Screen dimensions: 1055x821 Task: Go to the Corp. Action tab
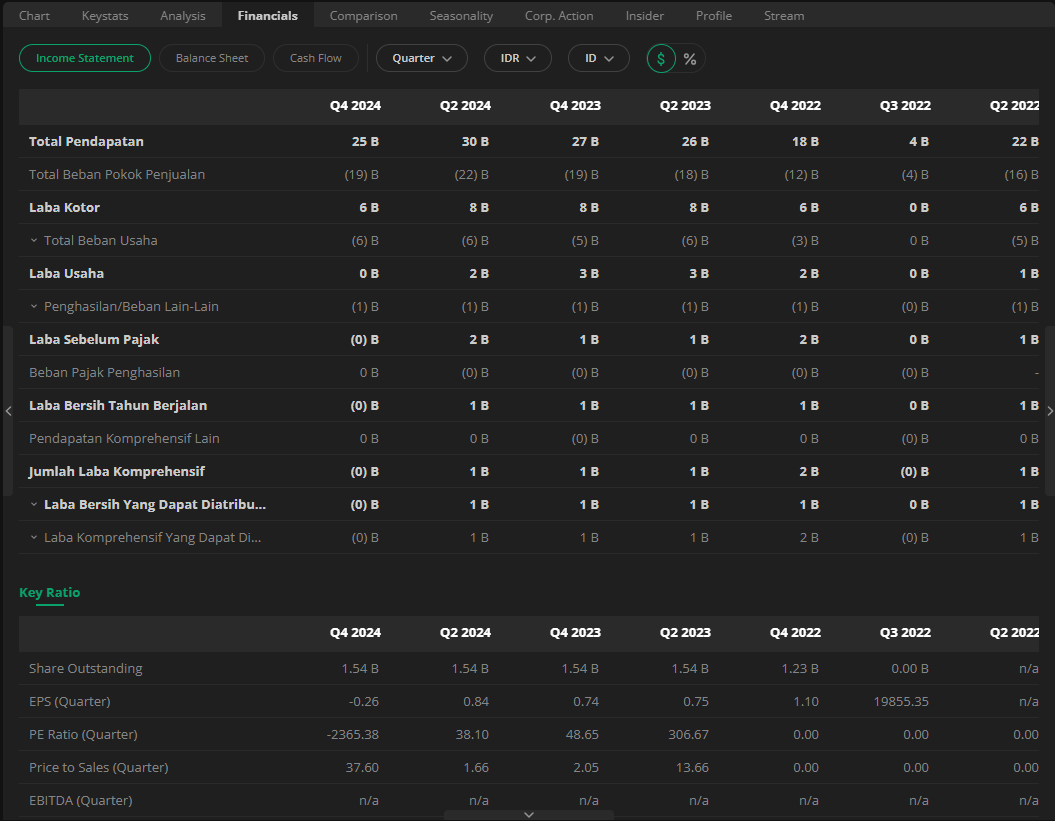[559, 15]
